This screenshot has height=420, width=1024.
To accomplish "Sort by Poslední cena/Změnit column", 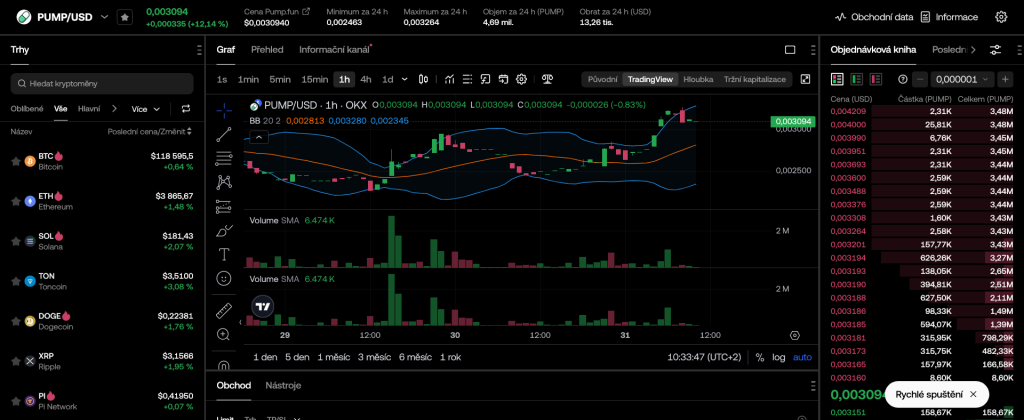I will pos(150,132).
